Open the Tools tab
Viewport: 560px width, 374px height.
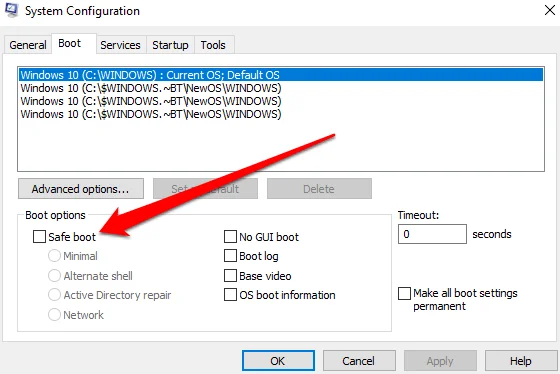(213, 45)
